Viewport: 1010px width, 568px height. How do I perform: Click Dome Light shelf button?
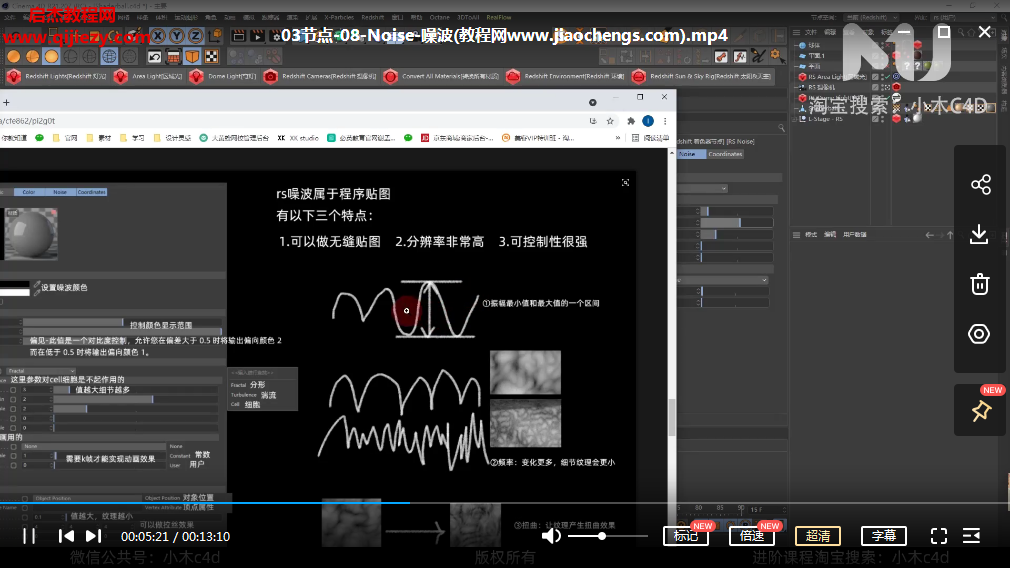click(223, 77)
